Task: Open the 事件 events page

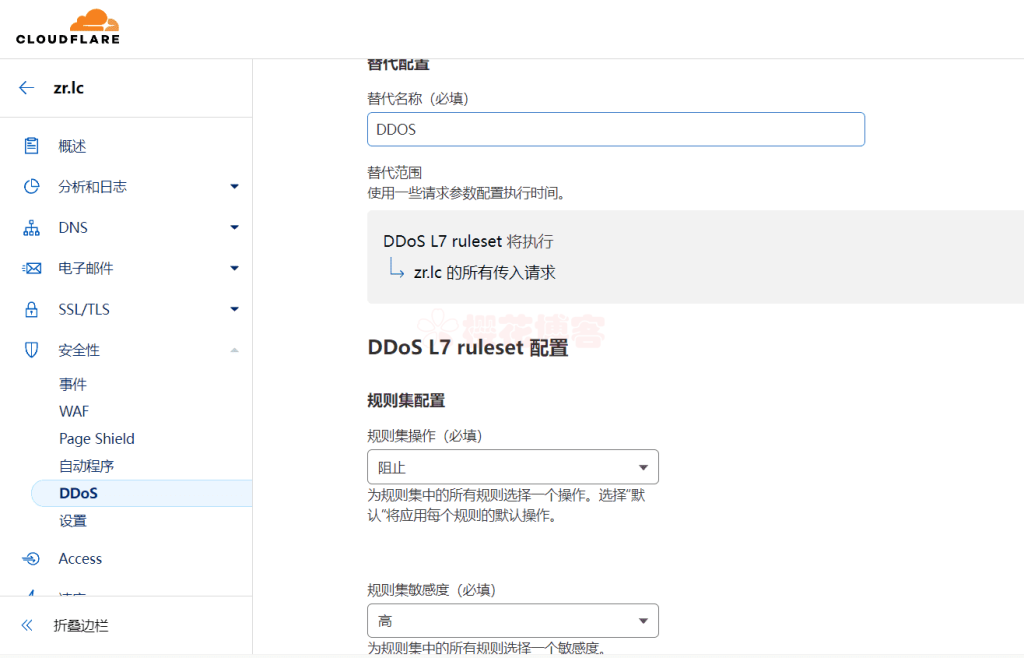Action: pyautogui.click(x=74, y=383)
